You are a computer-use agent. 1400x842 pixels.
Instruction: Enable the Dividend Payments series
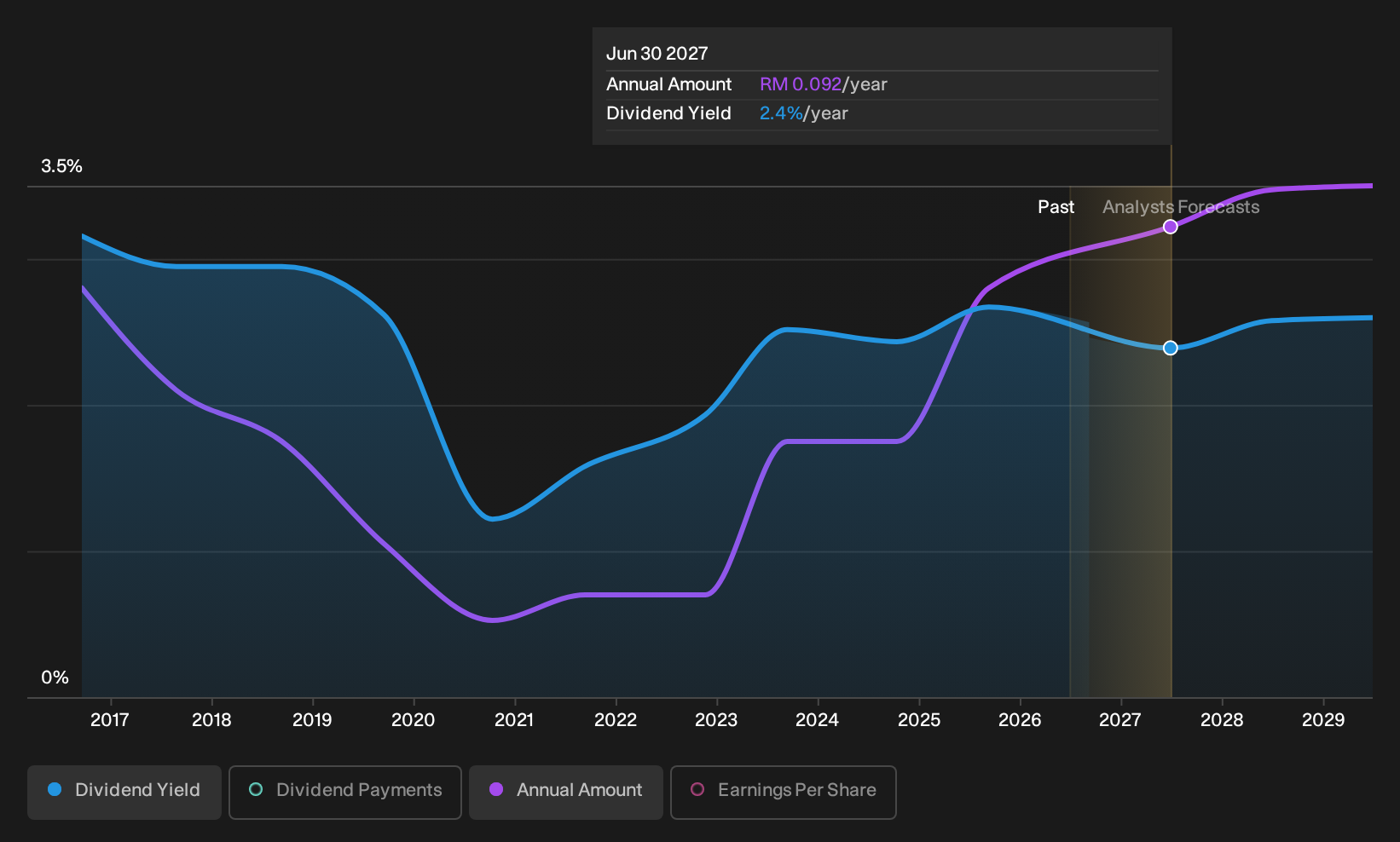[345, 793]
